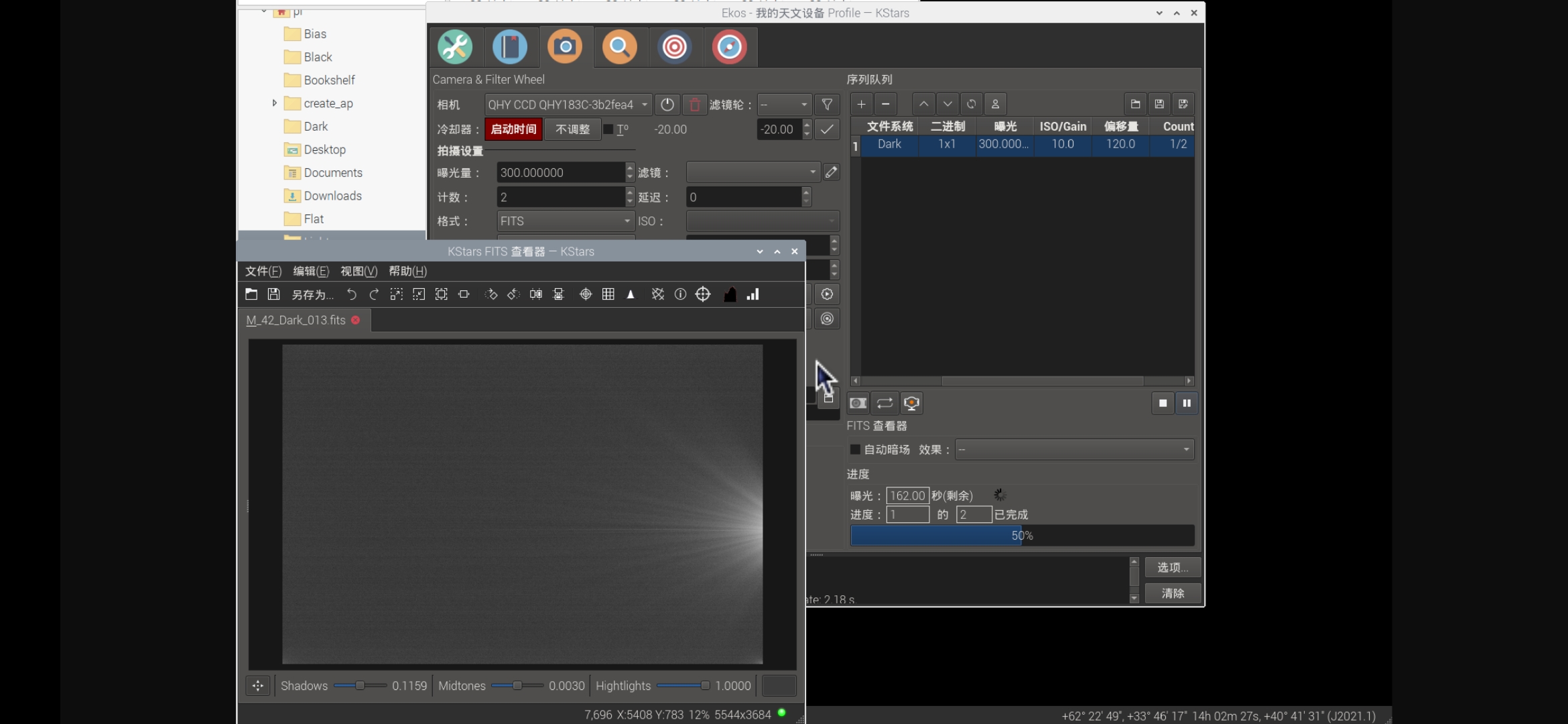
Task: Click the 另存为... save as button
Action: pos(312,294)
